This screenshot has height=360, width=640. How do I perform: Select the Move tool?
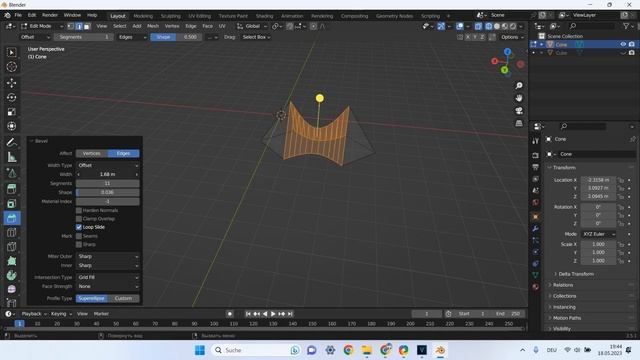coord(11,83)
